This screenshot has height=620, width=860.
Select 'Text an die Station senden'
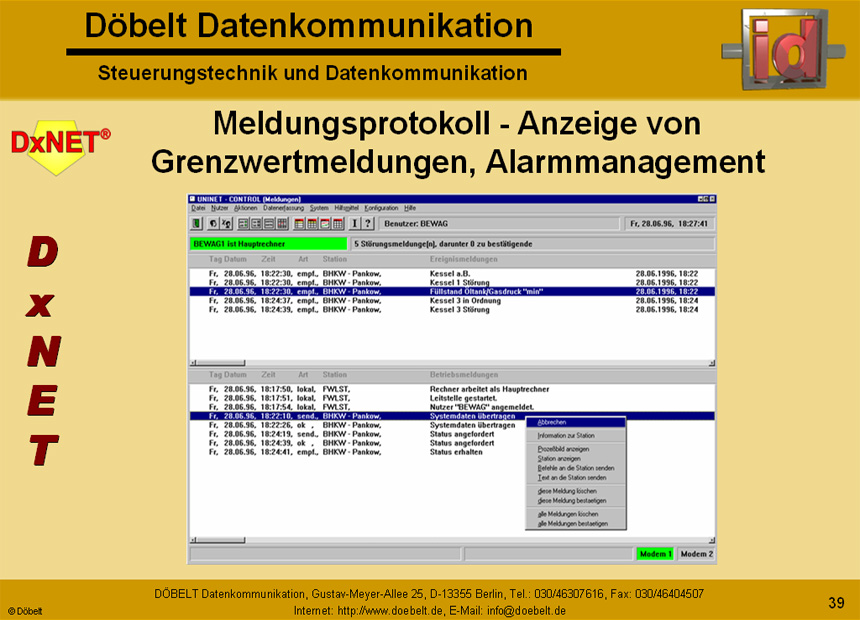coord(575,478)
